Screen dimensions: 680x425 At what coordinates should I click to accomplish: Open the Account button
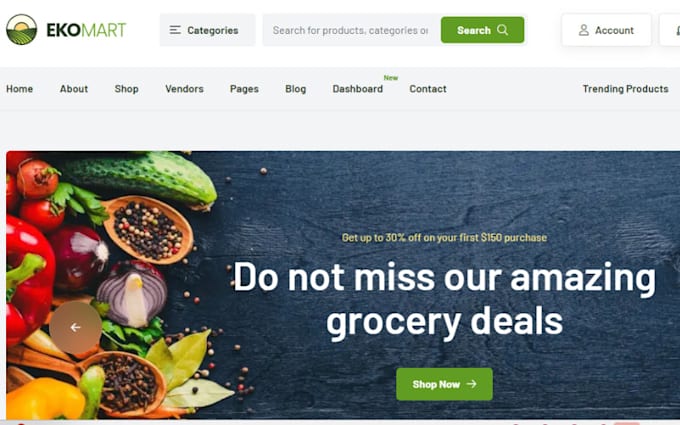[606, 30]
